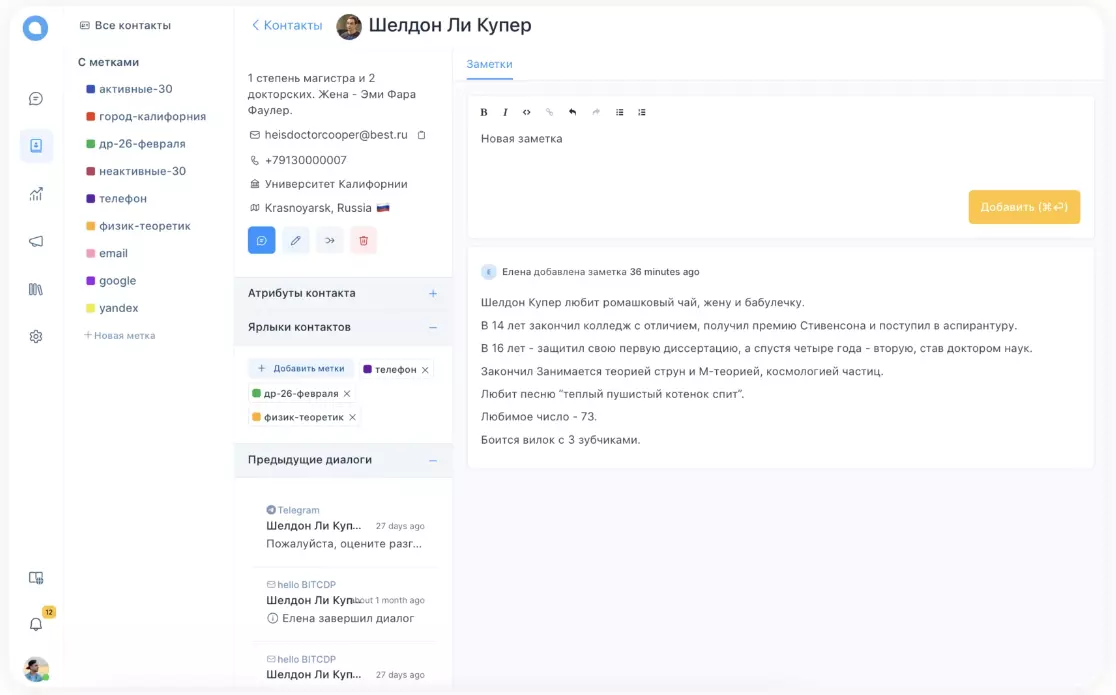The image size is (1116, 695).
Task: Insert numbered list in note editor
Action: (x=642, y=112)
